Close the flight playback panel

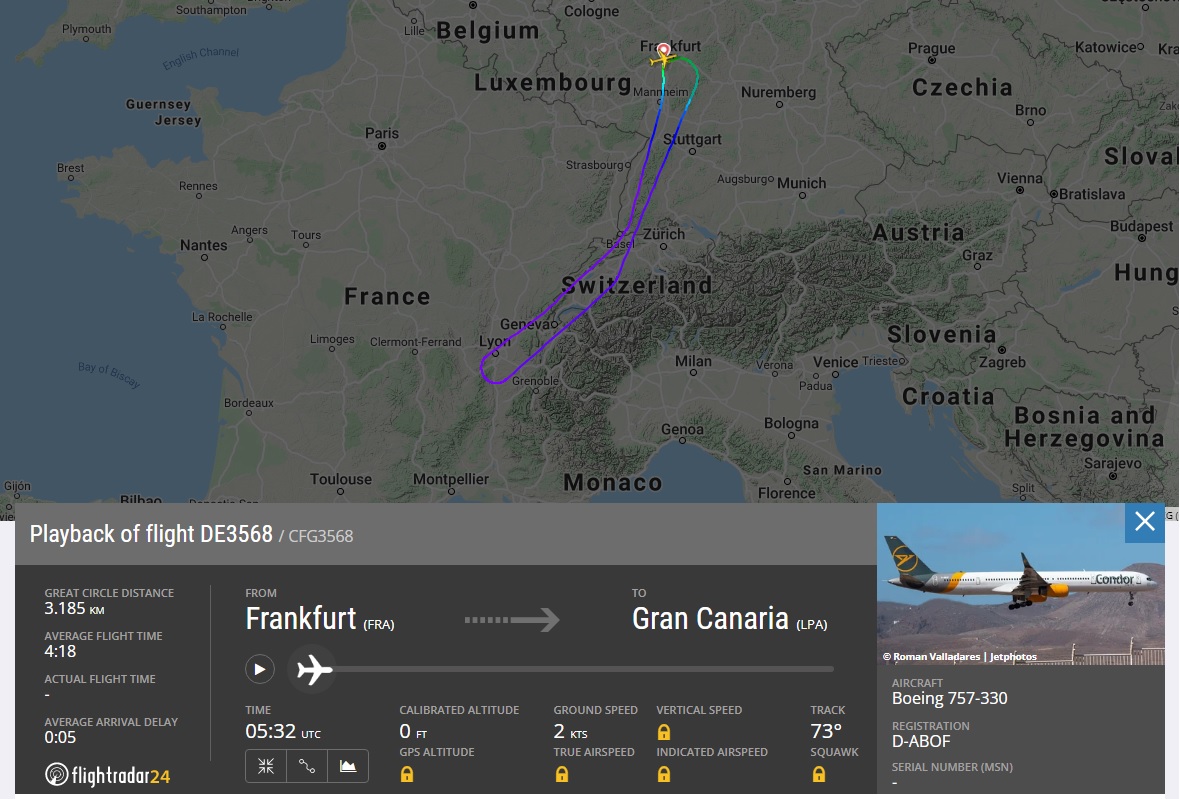pos(1145,521)
